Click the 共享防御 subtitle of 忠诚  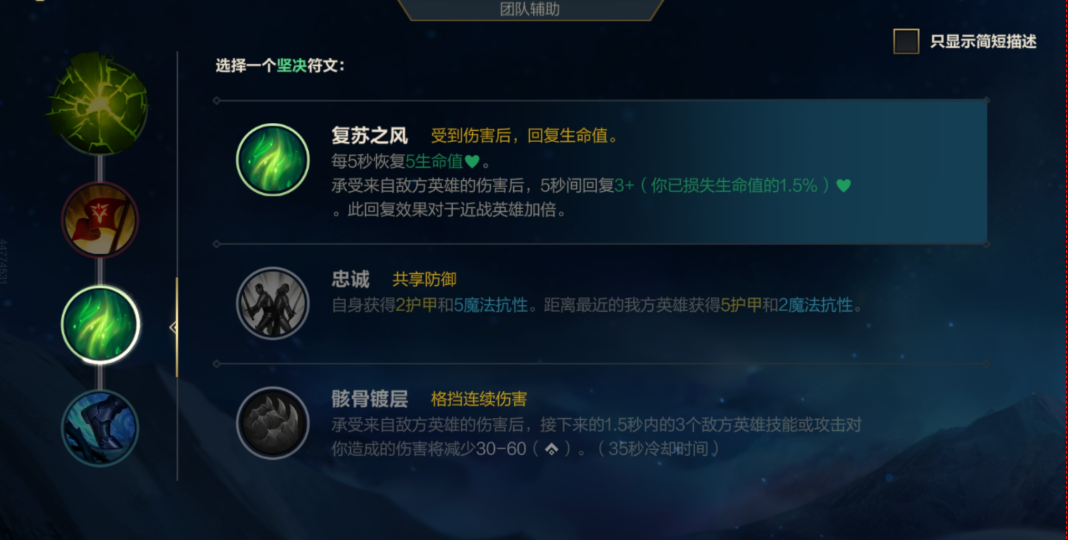point(424,279)
